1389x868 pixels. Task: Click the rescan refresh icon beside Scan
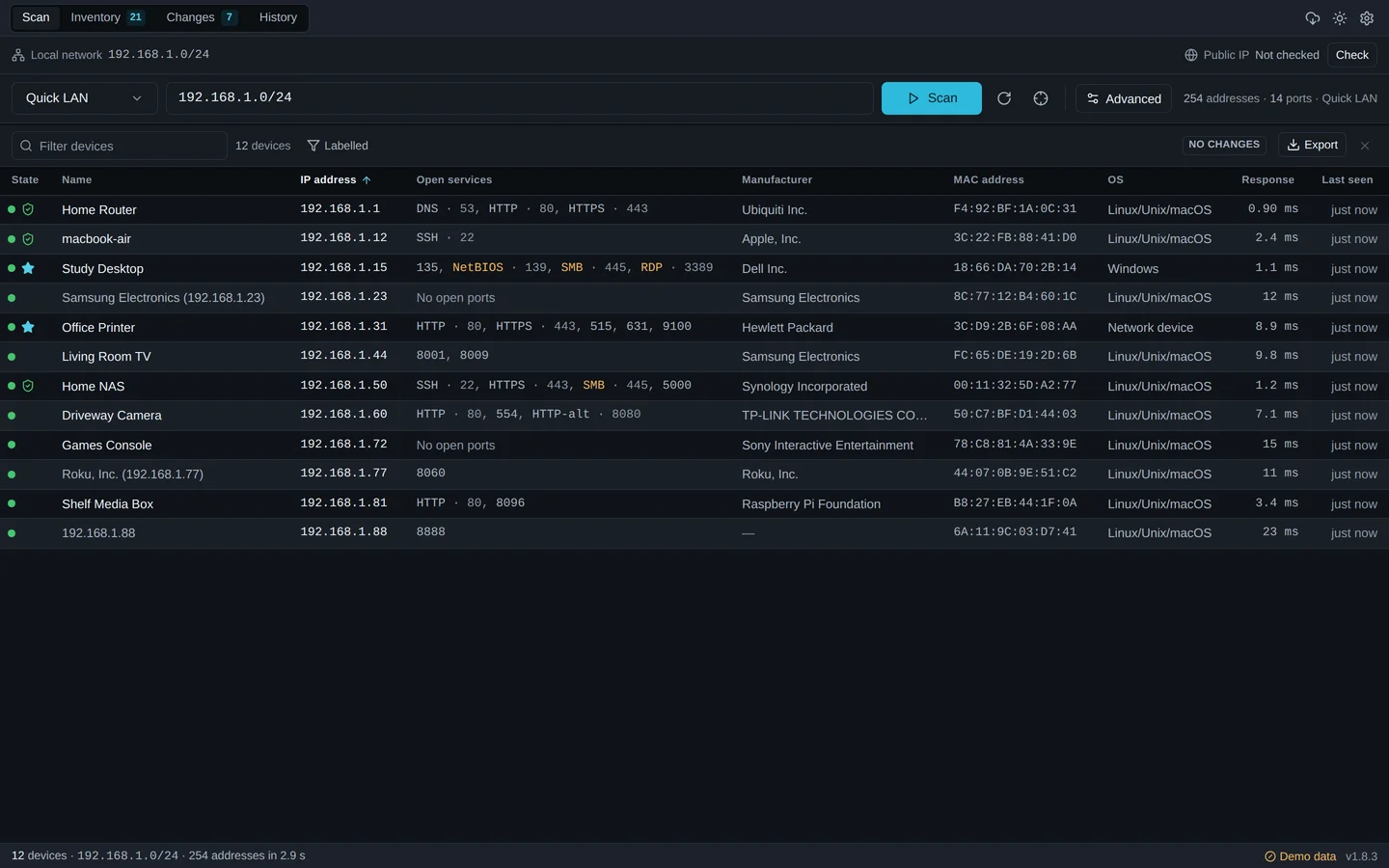coord(1004,98)
